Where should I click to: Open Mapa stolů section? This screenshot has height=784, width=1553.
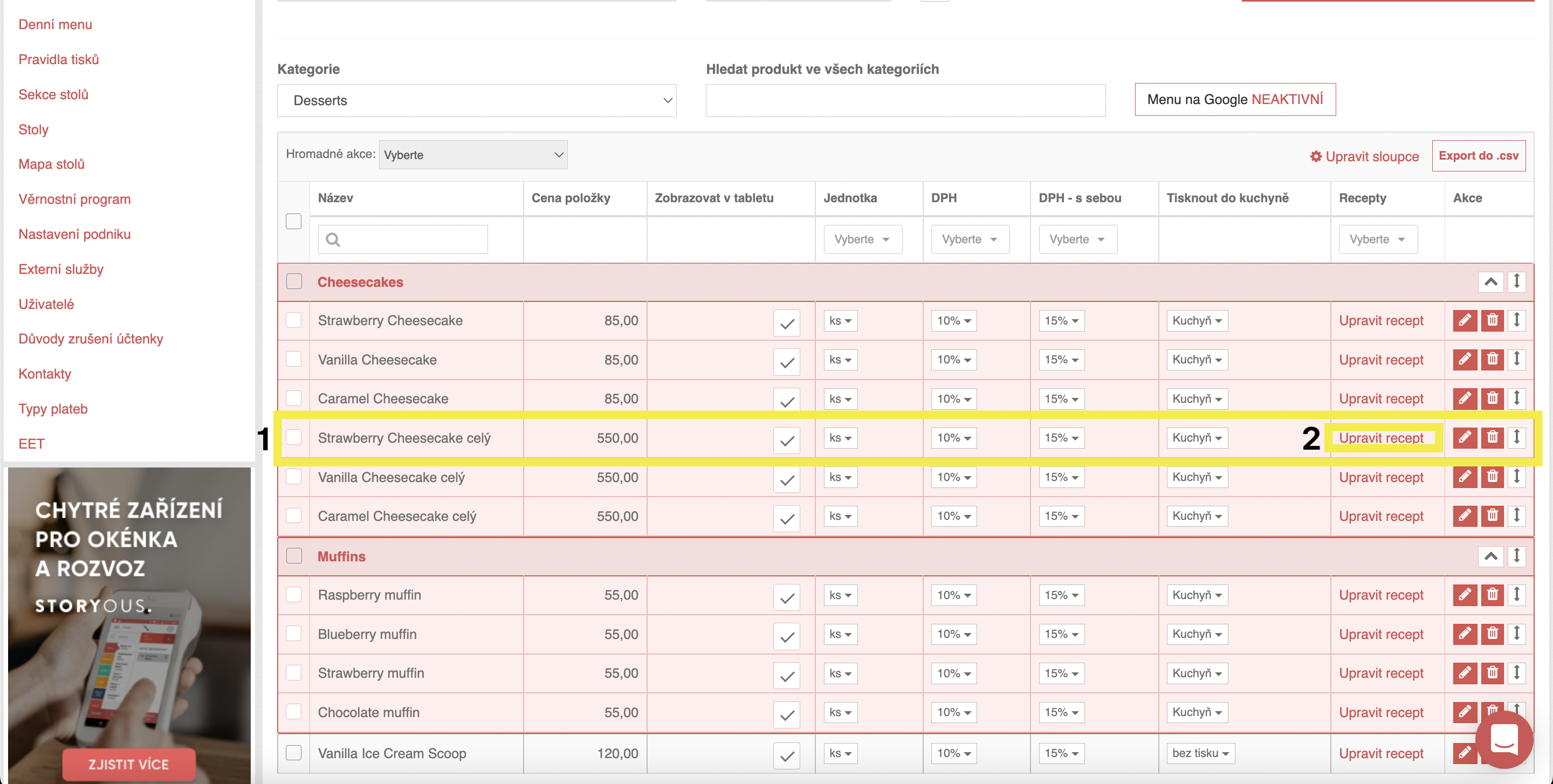(x=51, y=164)
